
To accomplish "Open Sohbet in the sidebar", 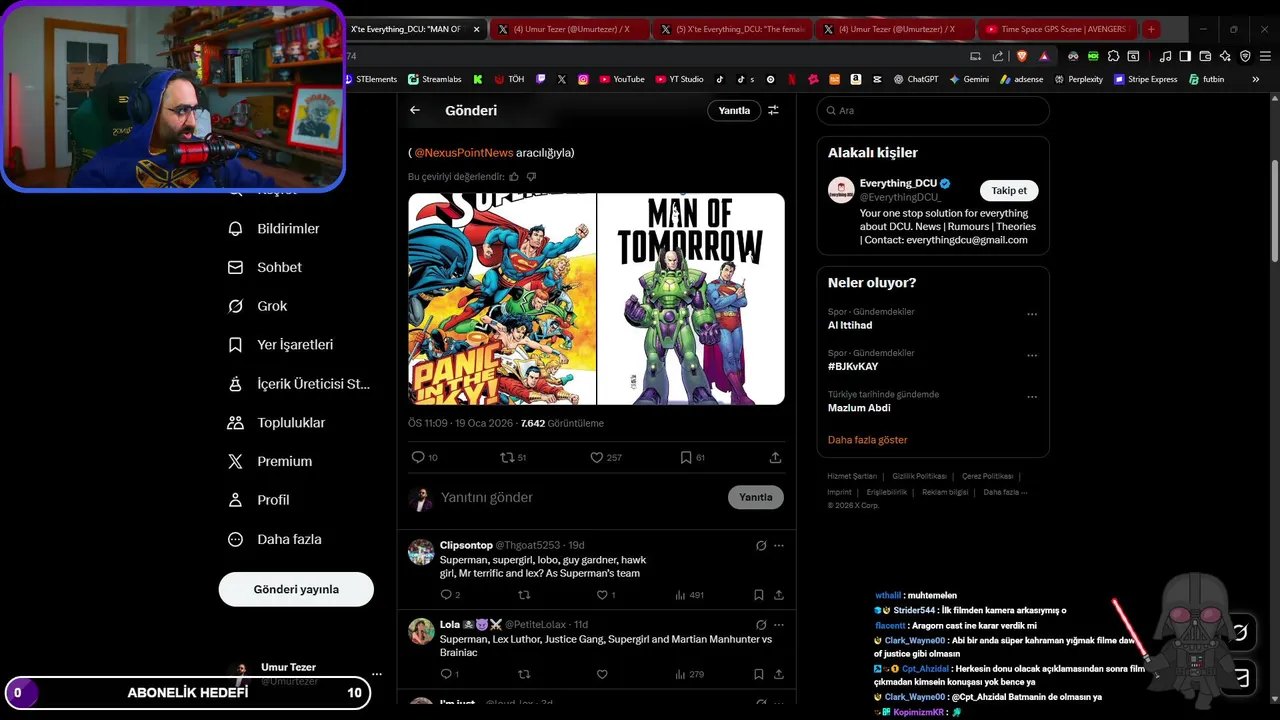I will click(265, 267).
